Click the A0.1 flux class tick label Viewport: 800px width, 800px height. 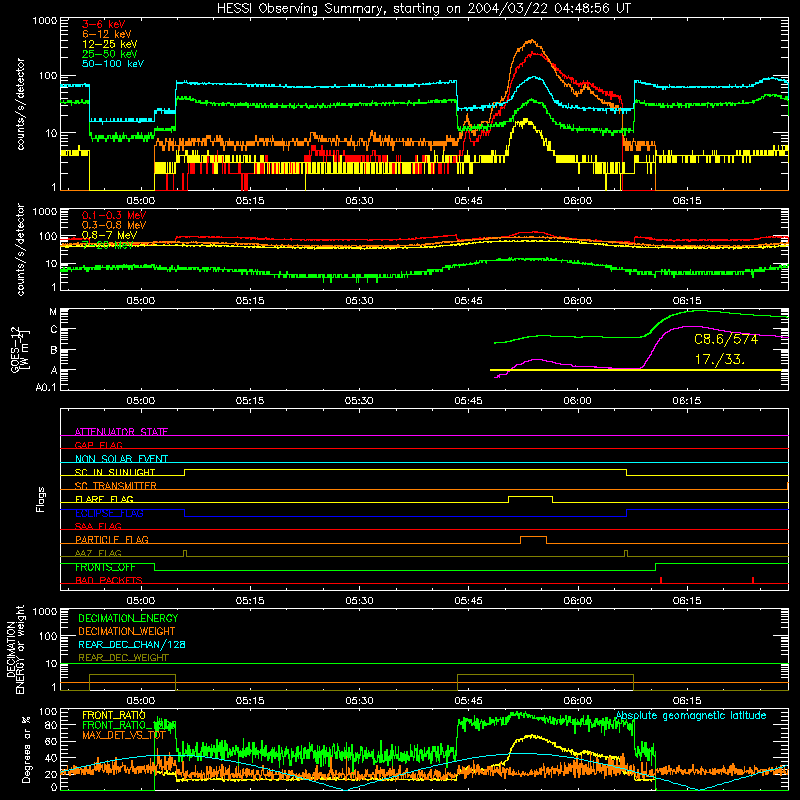(45, 388)
